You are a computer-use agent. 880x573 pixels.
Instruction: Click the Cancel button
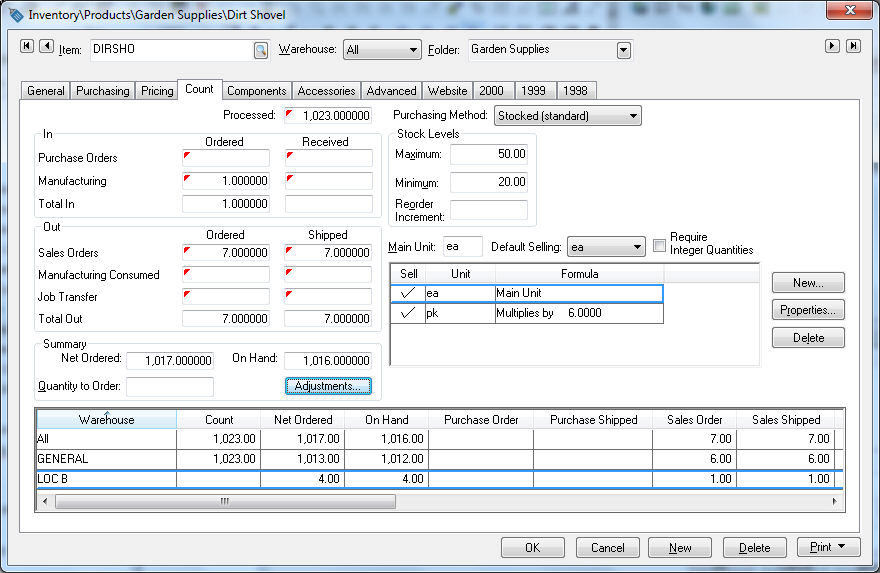[x=608, y=547]
